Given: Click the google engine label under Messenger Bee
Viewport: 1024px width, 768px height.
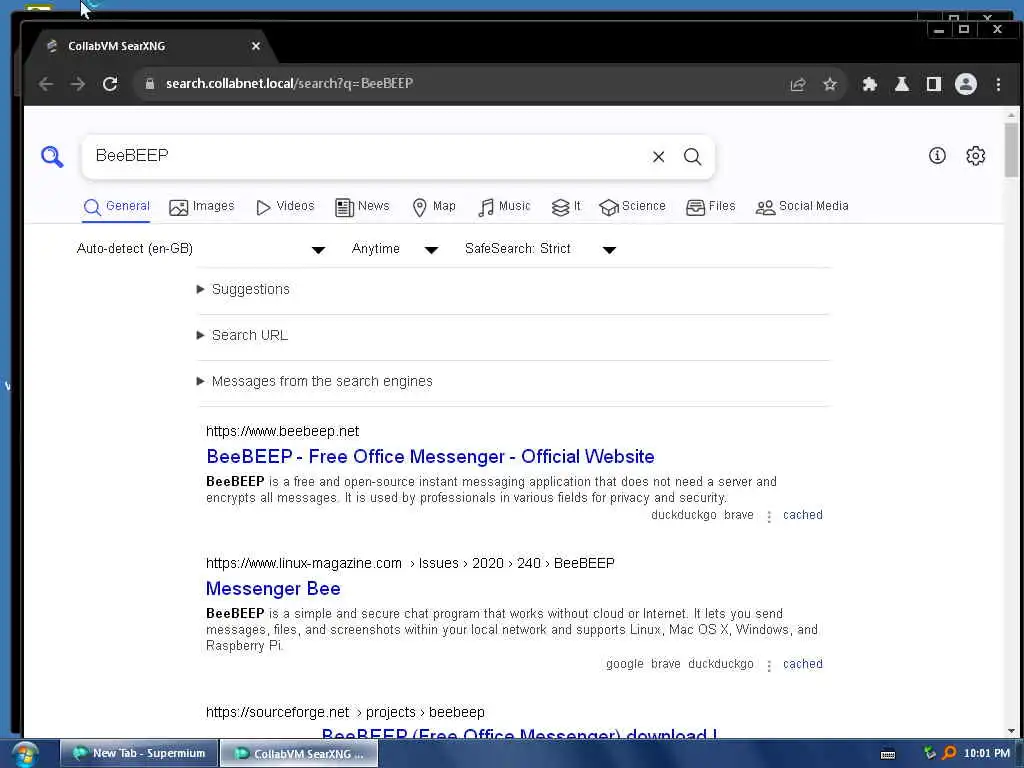Looking at the screenshot, I should click(x=624, y=664).
